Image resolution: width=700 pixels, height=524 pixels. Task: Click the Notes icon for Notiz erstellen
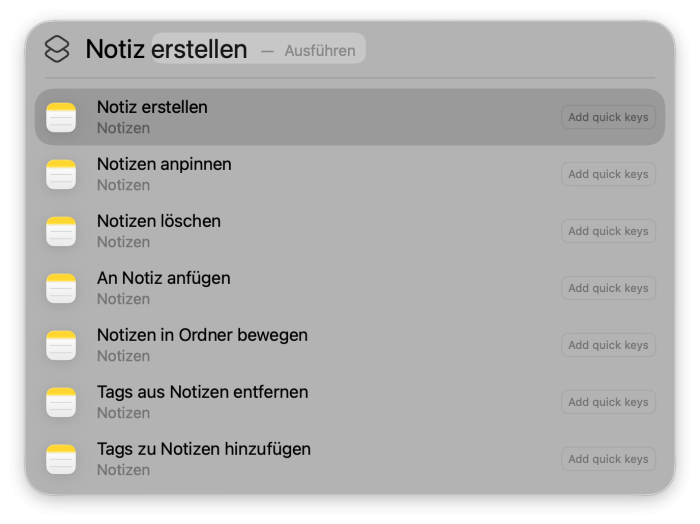(61, 117)
